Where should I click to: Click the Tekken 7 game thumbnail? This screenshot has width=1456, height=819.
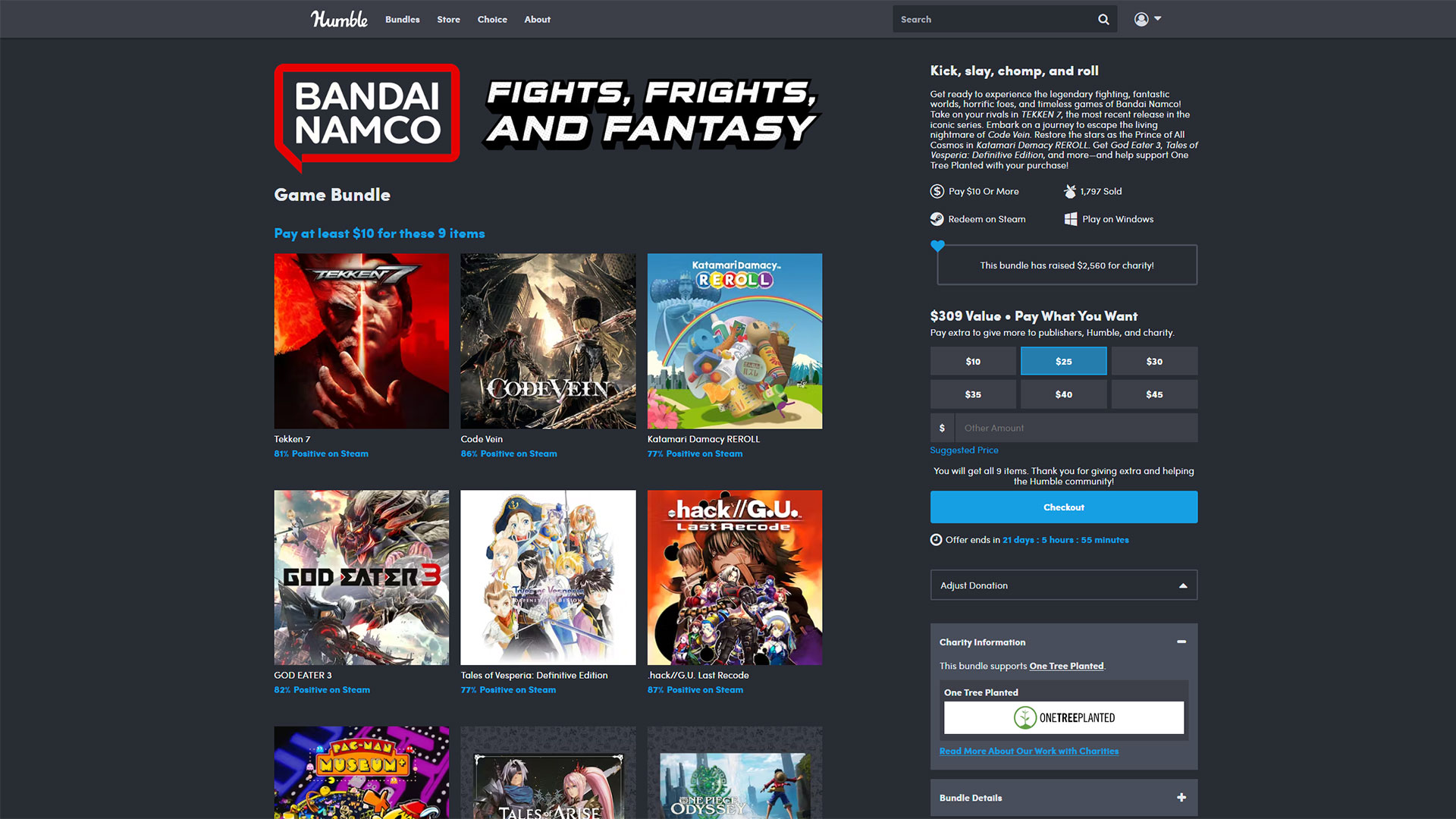coord(361,341)
